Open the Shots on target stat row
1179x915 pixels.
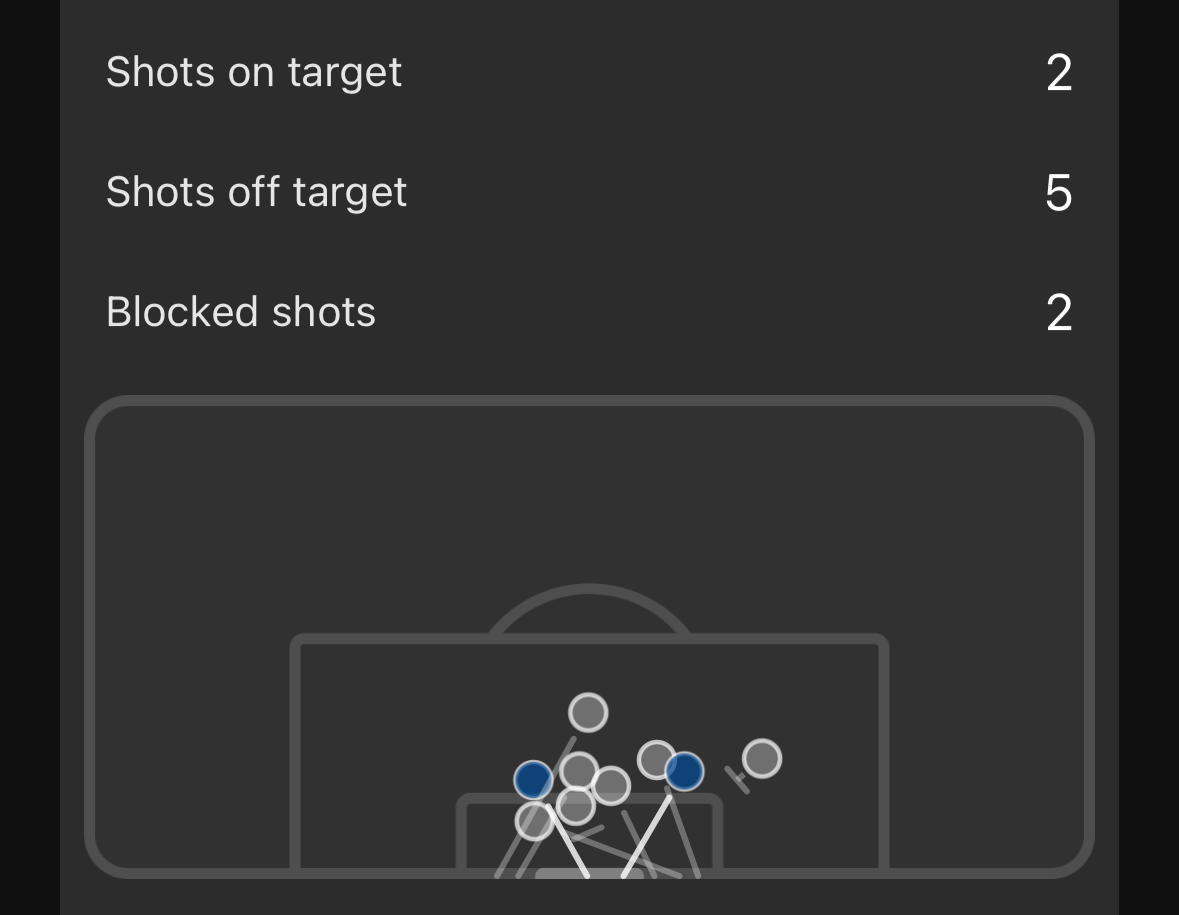254,72
